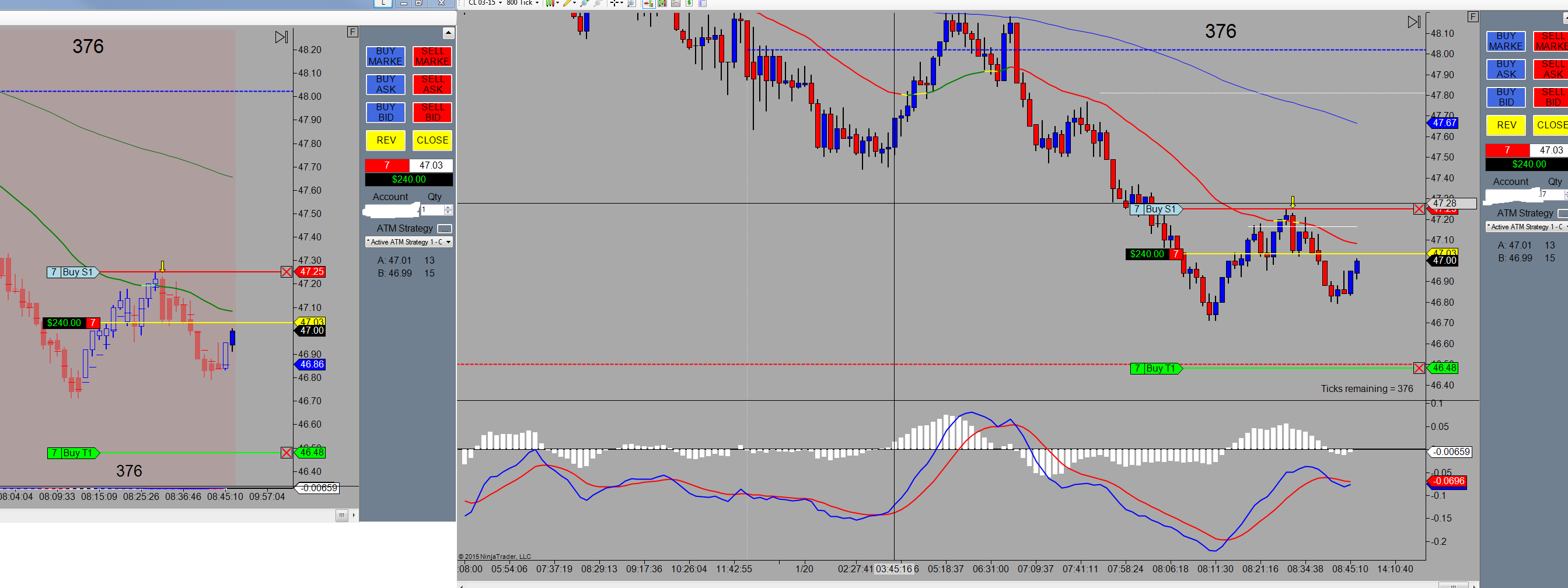Collapse left Chart Trader panel with up arrow
This screenshot has height=588, width=1568.
(448, 33)
